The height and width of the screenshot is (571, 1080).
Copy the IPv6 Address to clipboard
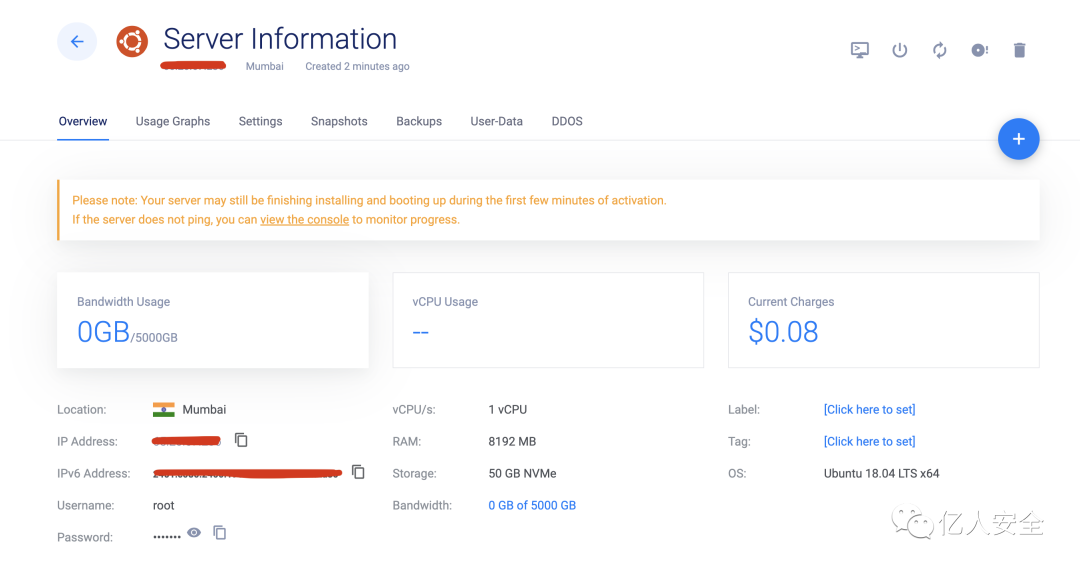point(358,472)
